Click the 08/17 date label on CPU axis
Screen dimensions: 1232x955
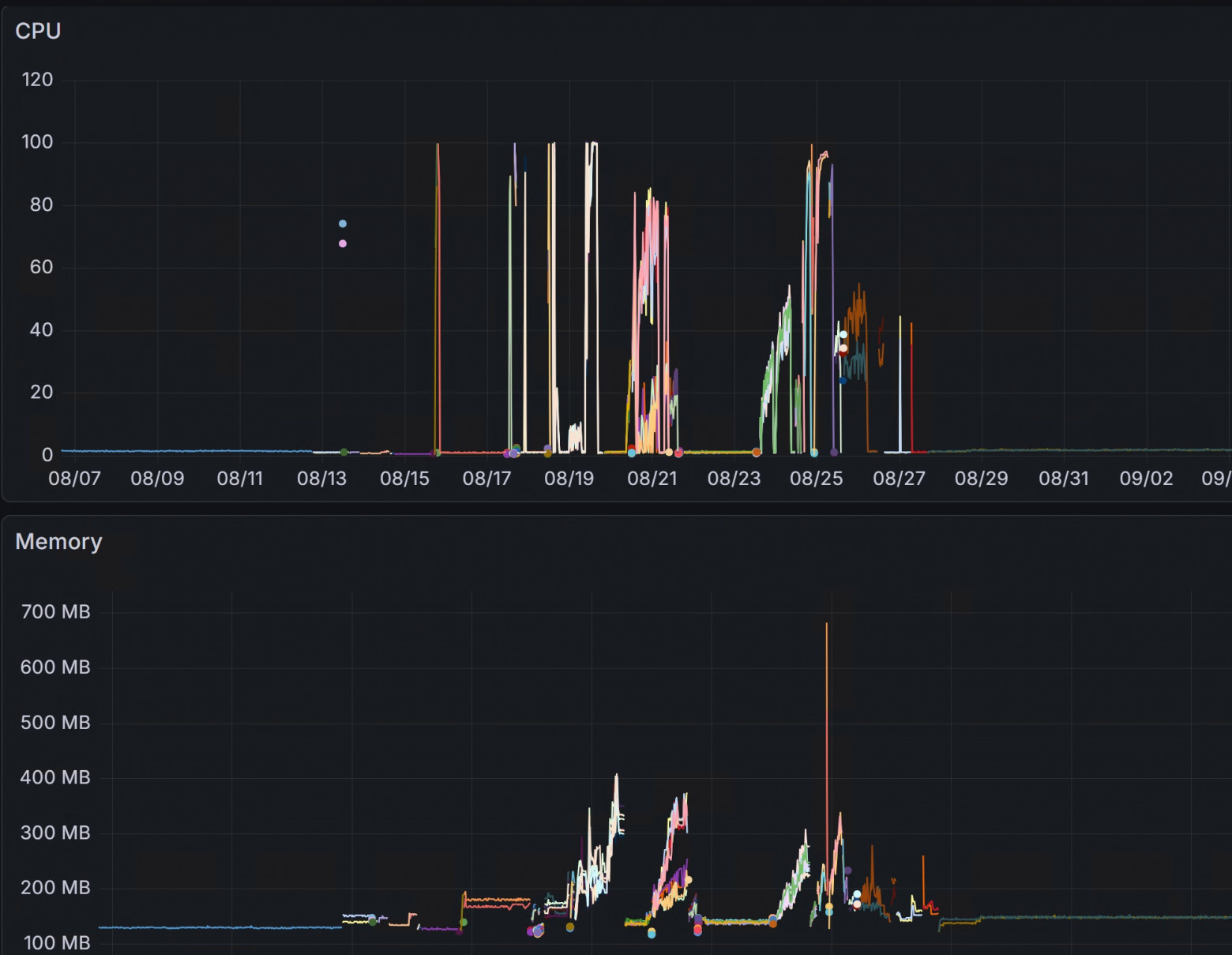click(x=486, y=478)
